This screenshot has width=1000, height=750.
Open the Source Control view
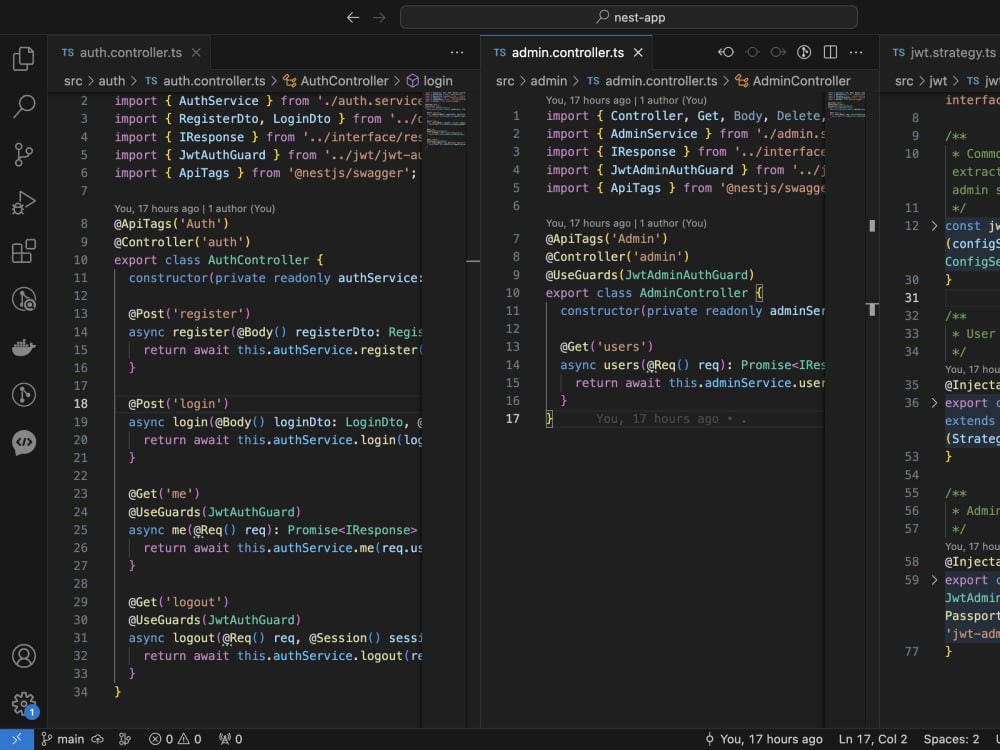pyautogui.click(x=23, y=154)
